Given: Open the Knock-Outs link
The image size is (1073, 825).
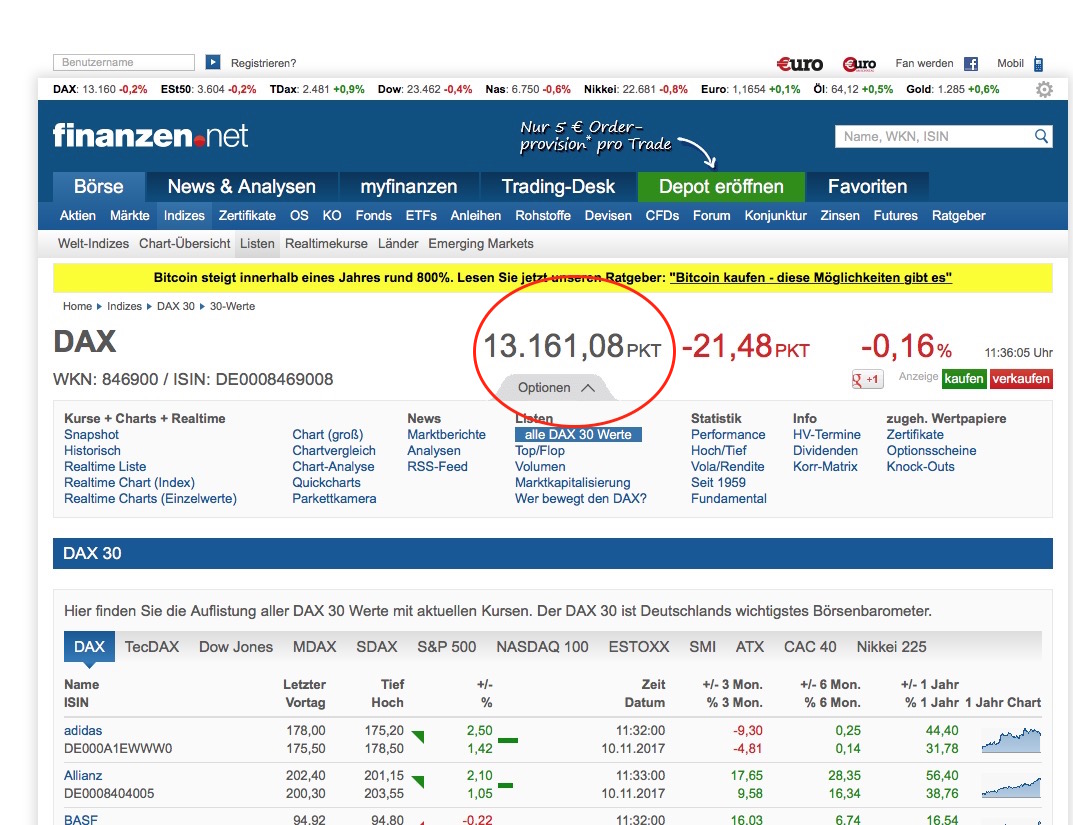Looking at the screenshot, I should [x=920, y=467].
